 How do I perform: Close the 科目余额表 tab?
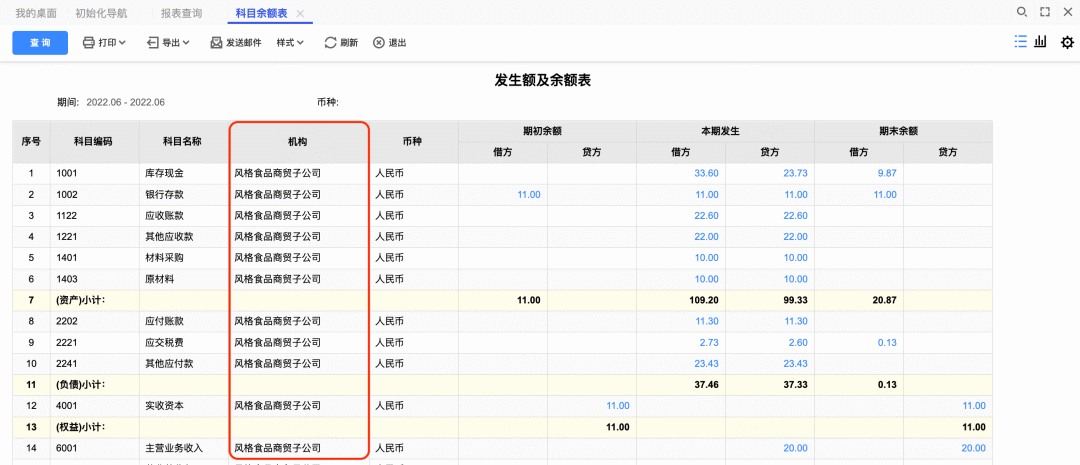300,14
